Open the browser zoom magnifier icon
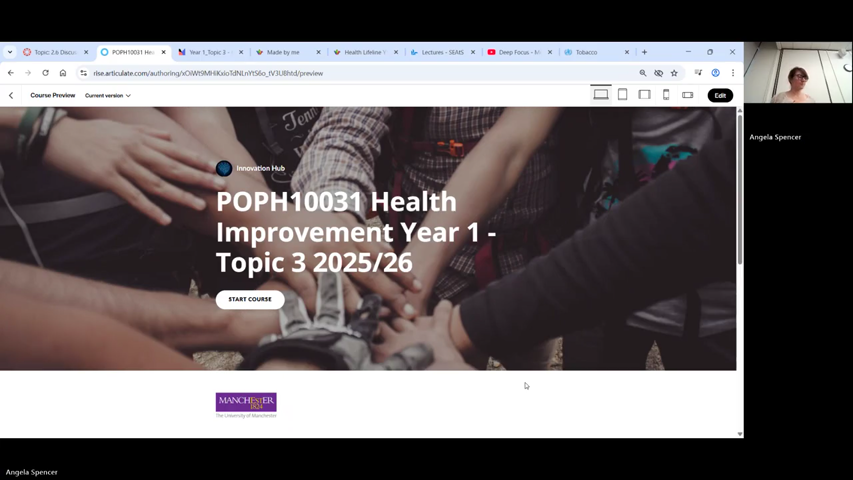The image size is (853, 480). (x=643, y=73)
